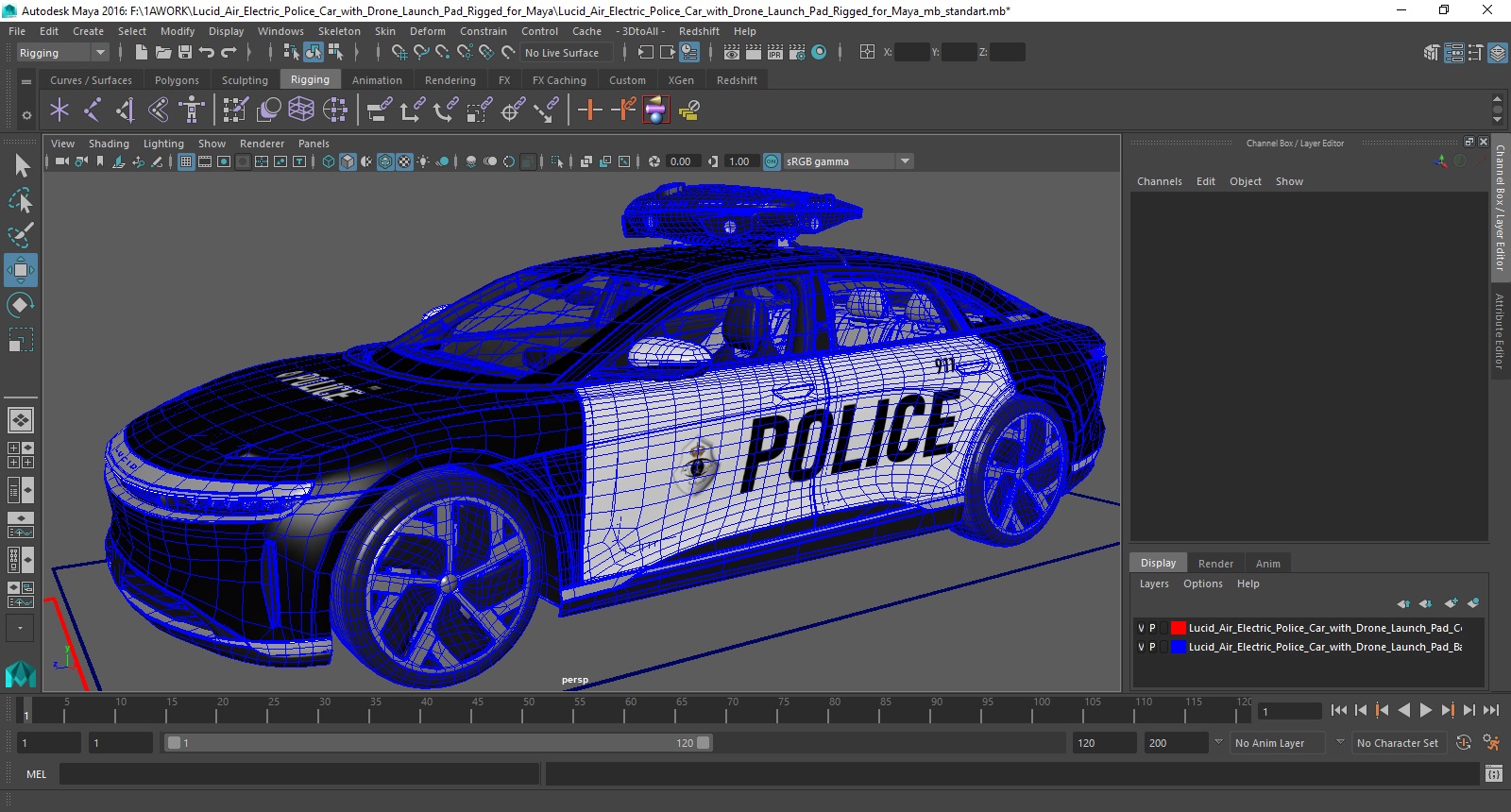This screenshot has width=1511, height=812.
Task: Click the MEL command language label
Action: point(36,774)
